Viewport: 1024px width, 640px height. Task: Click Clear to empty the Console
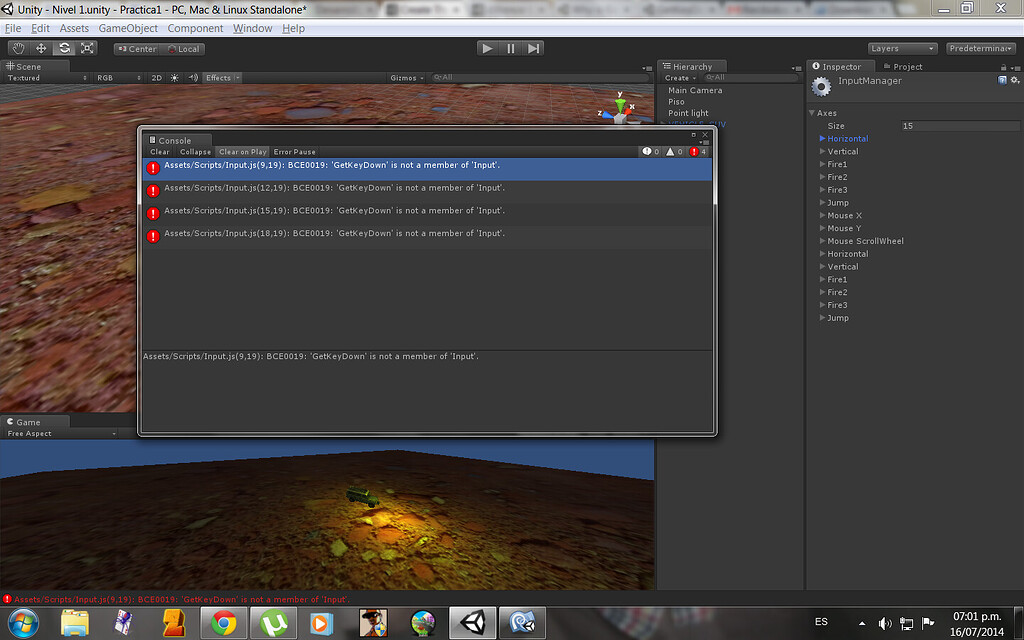159,151
